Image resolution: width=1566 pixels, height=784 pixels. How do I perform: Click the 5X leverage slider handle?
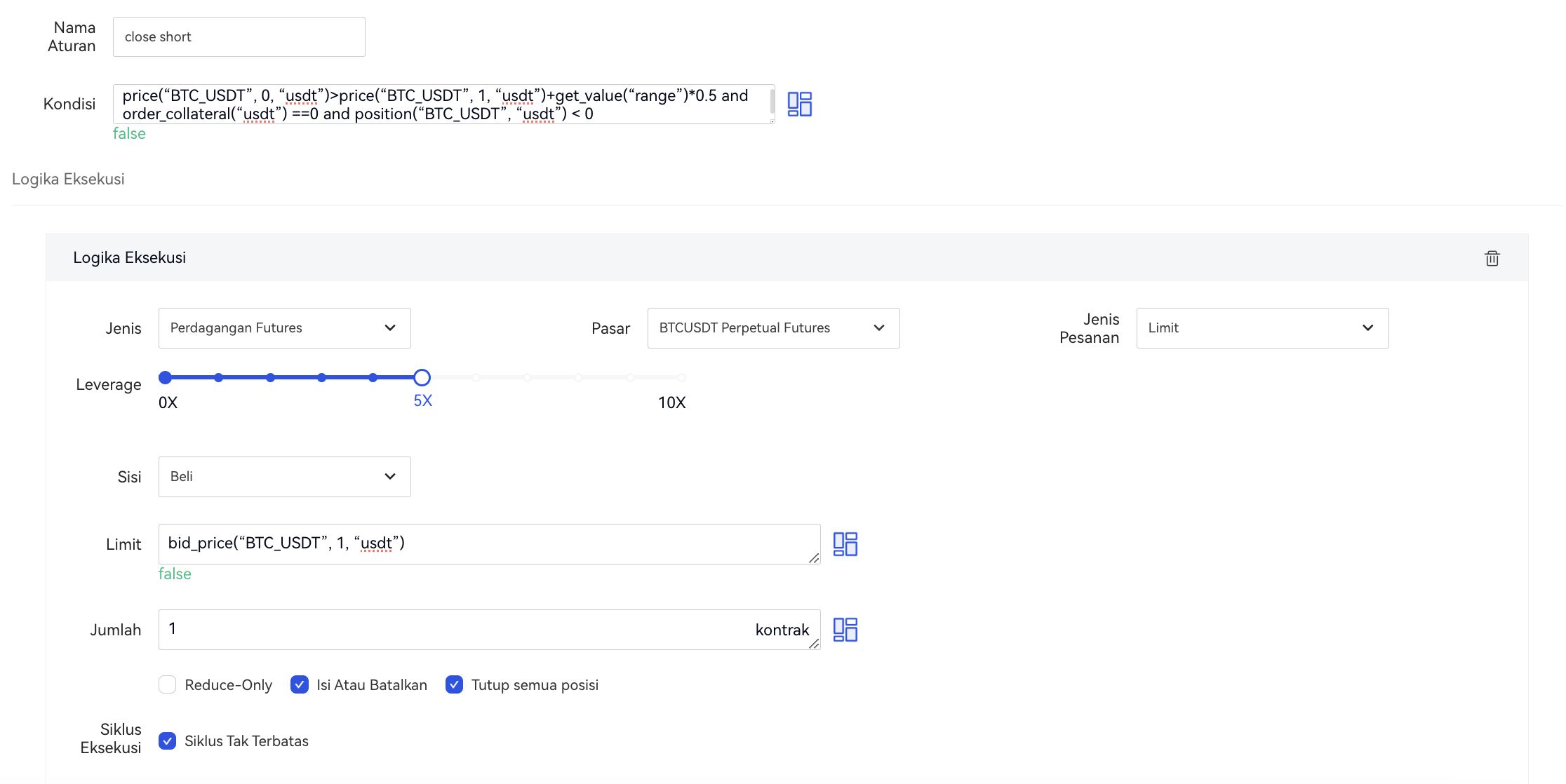coord(422,377)
